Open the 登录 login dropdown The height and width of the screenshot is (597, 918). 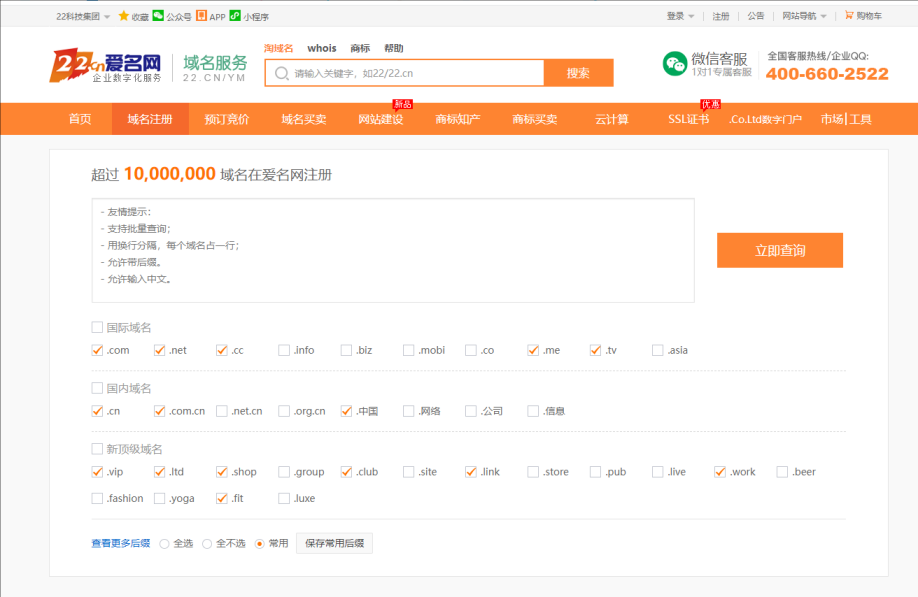pos(680,16)
